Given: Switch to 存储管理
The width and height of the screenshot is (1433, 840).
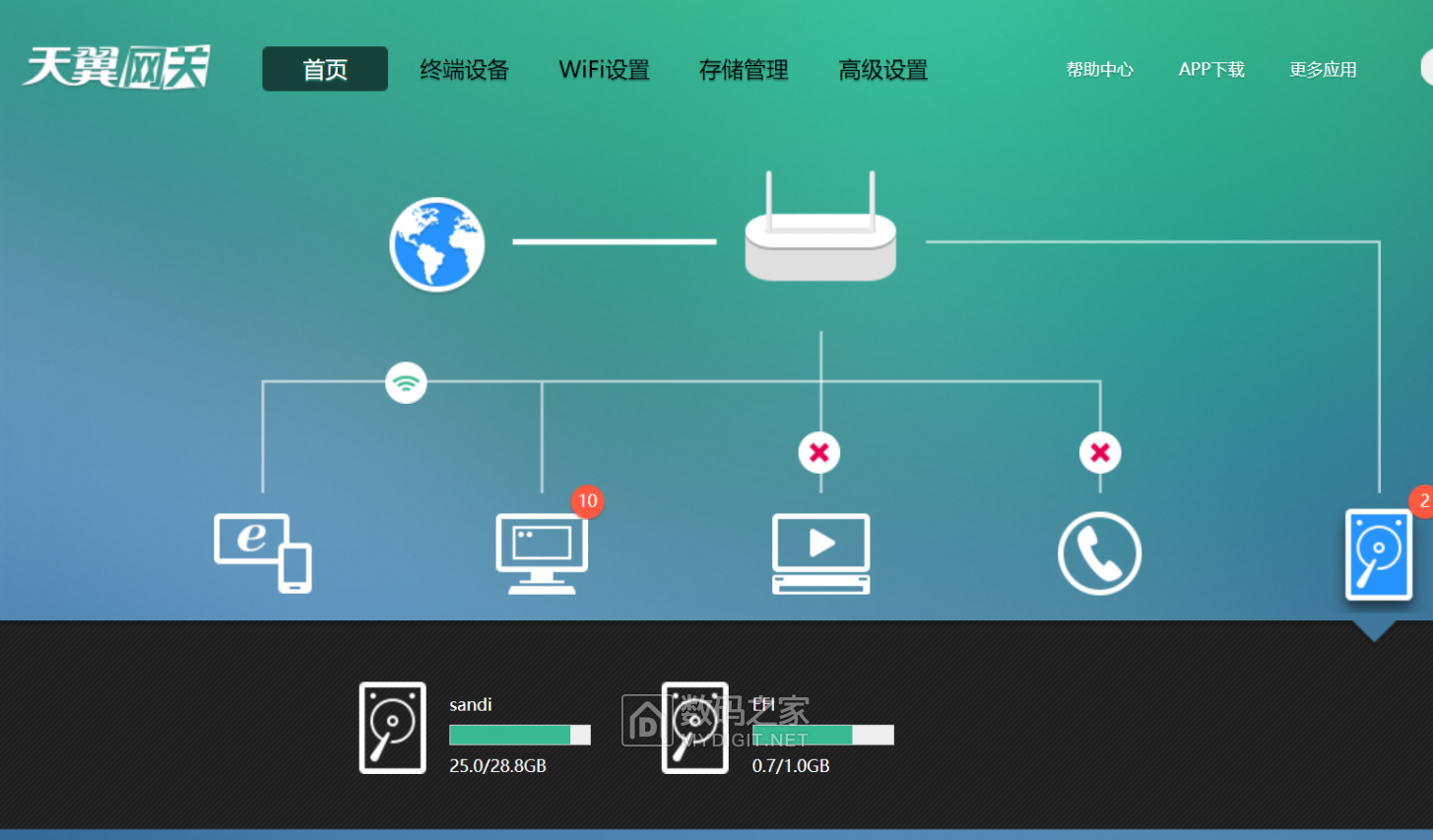Looking at the screenshot, I should (x=743, y=69).
